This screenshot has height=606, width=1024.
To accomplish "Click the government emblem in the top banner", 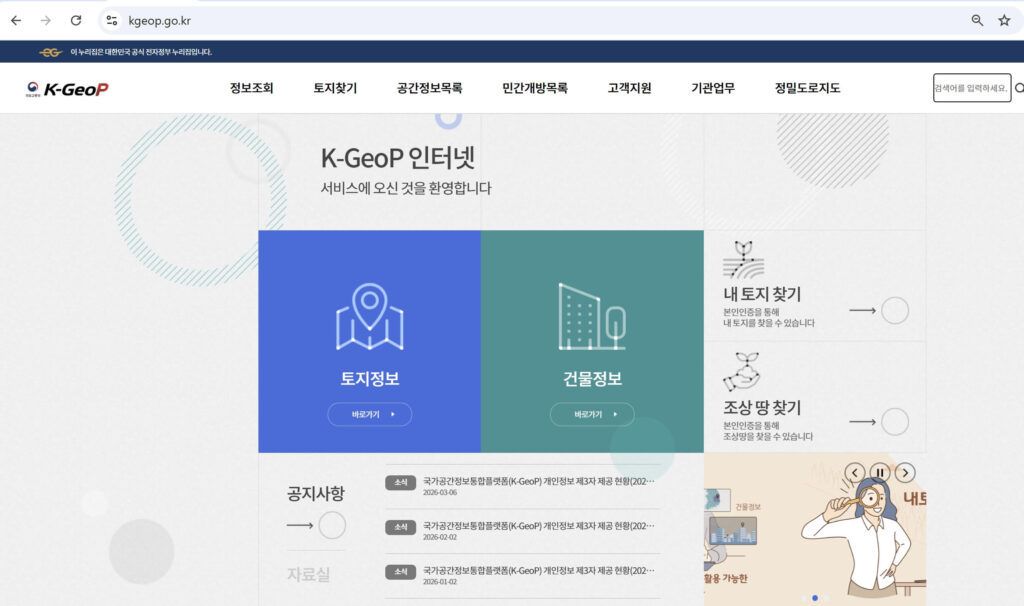I will 50,52.
